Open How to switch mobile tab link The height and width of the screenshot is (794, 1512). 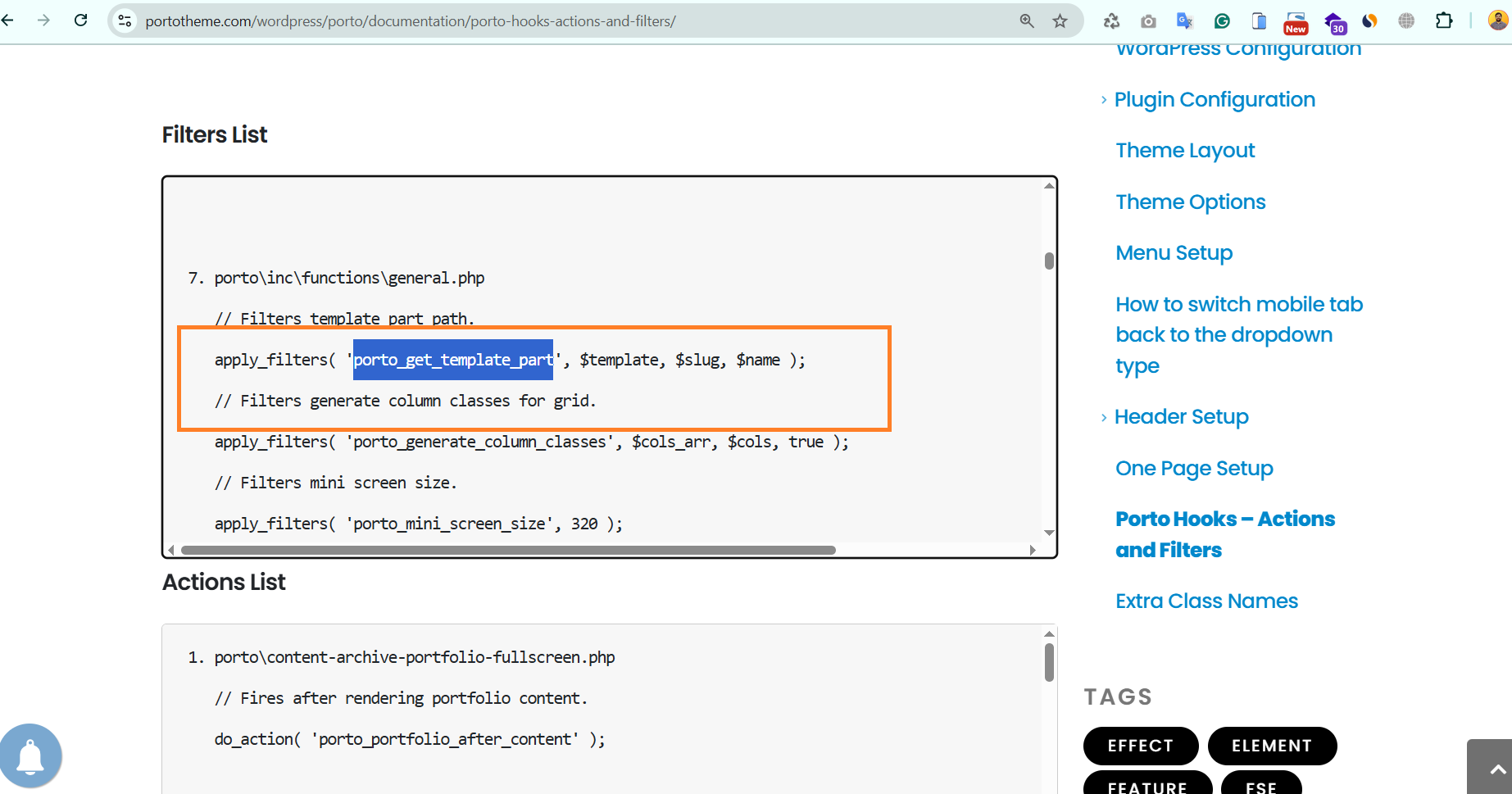1239,335
